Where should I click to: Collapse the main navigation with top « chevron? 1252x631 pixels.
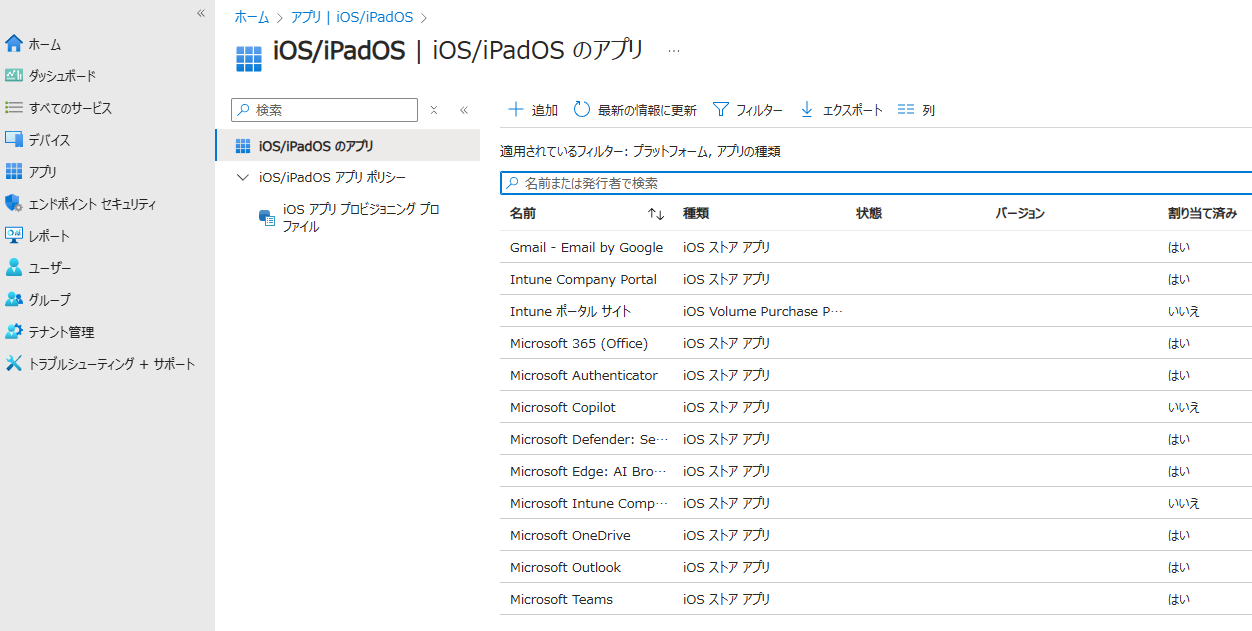200,13
